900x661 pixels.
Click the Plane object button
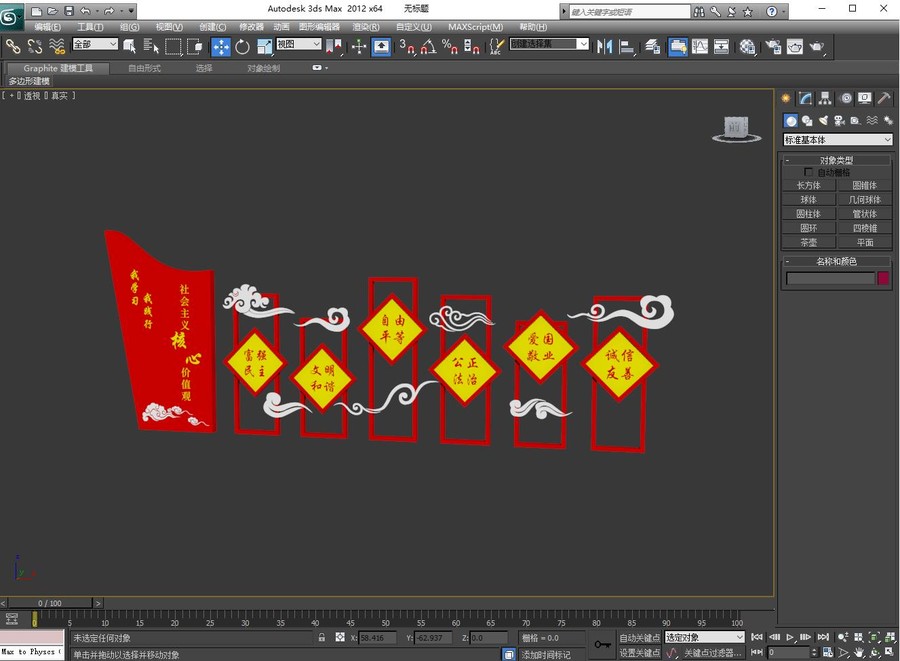(864, 242)
